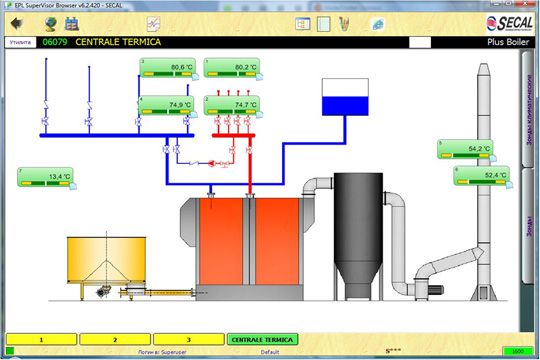
Task: Click the CENTRALE TERMICA title text
Action: [118, 42]
